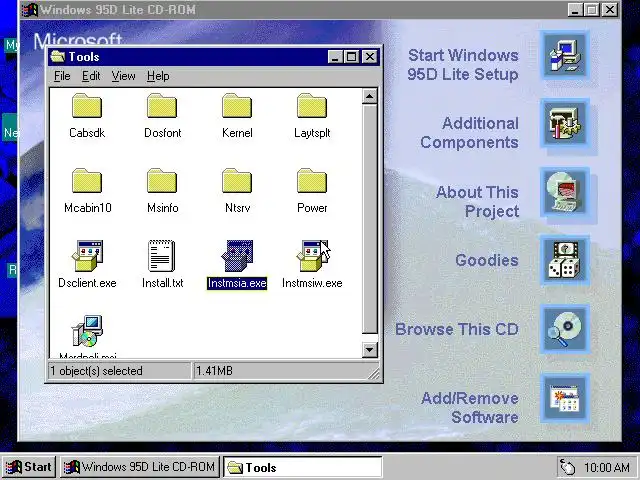Image resolution: width=640 pixels, height=480 pixels.
Task: Click the 10:00 AM taskbar clock
Action: pos(607,467)
